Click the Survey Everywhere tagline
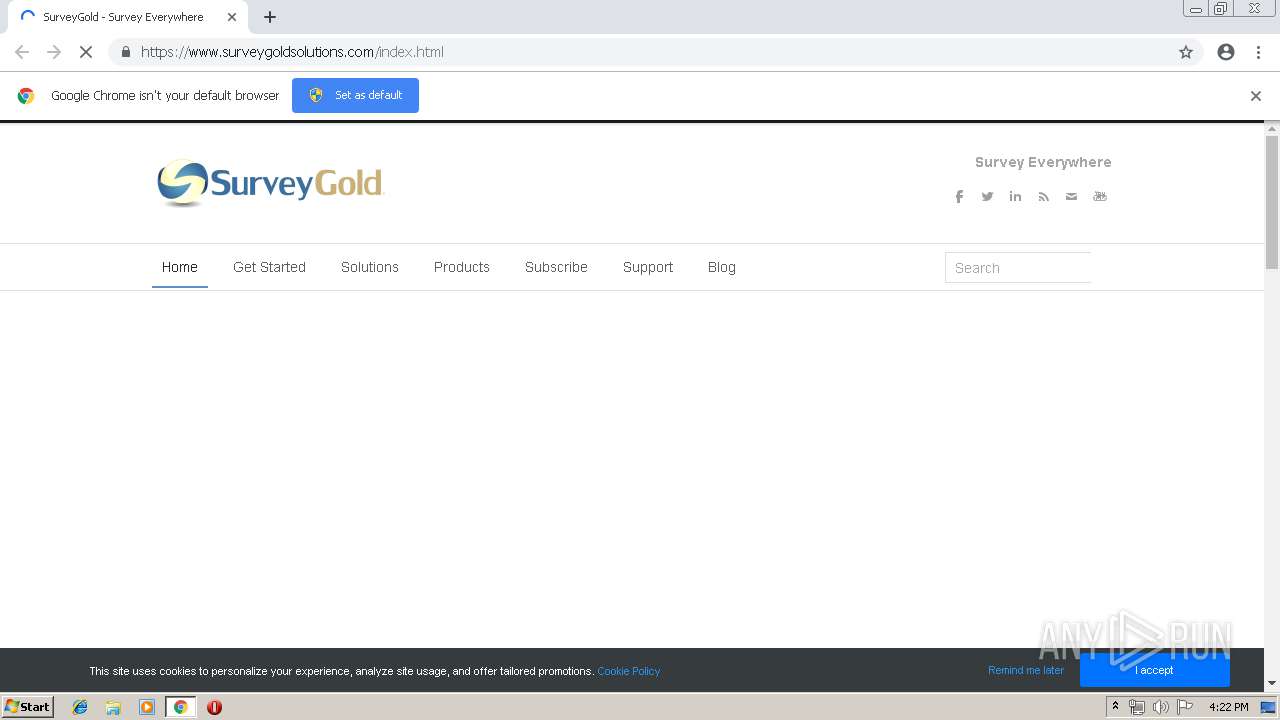The height and width of the screenshot is (720, 1280). (x=1043, y=162)
